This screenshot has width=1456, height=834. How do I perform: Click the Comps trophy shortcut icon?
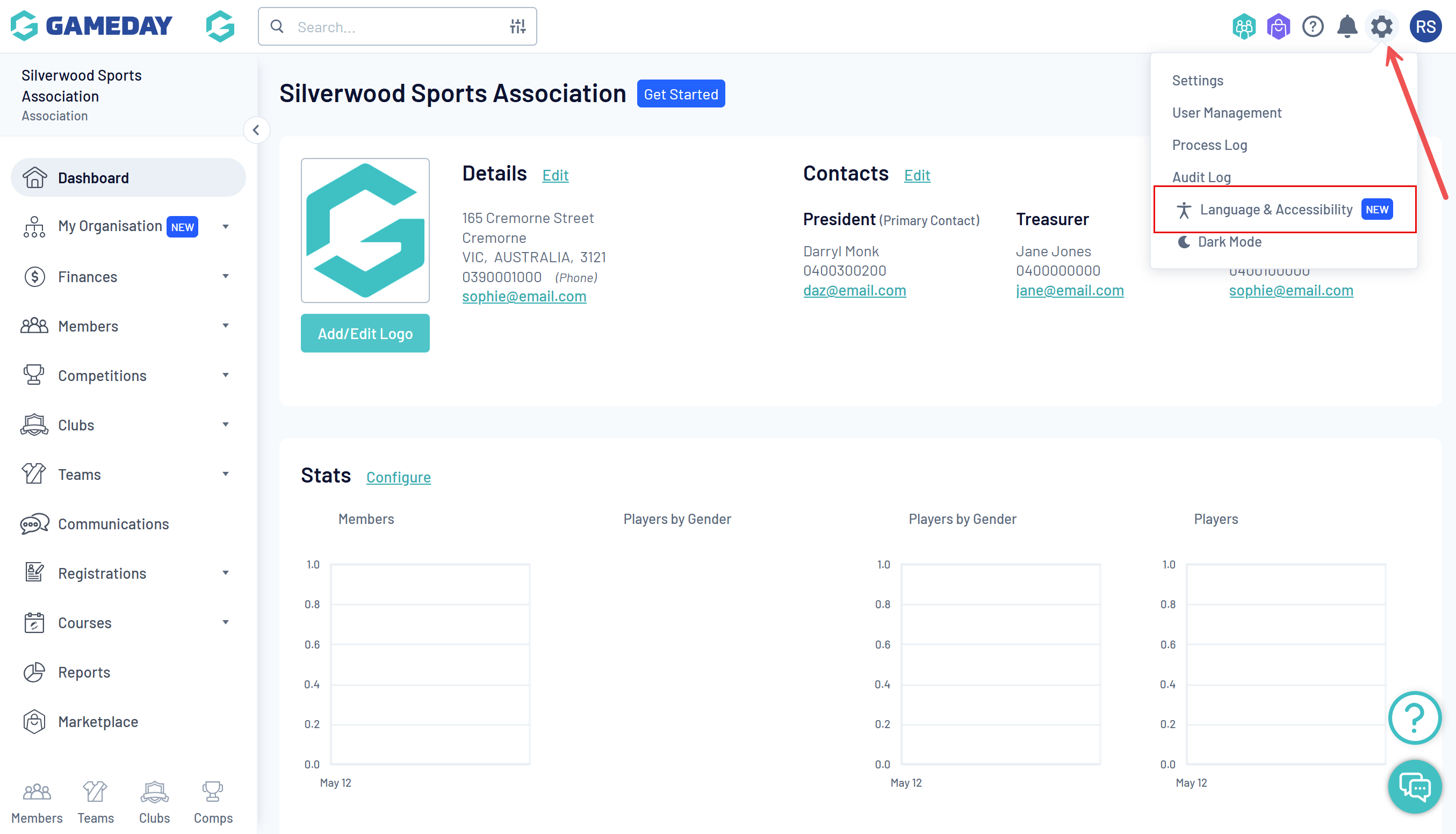(x=212, y=793)
